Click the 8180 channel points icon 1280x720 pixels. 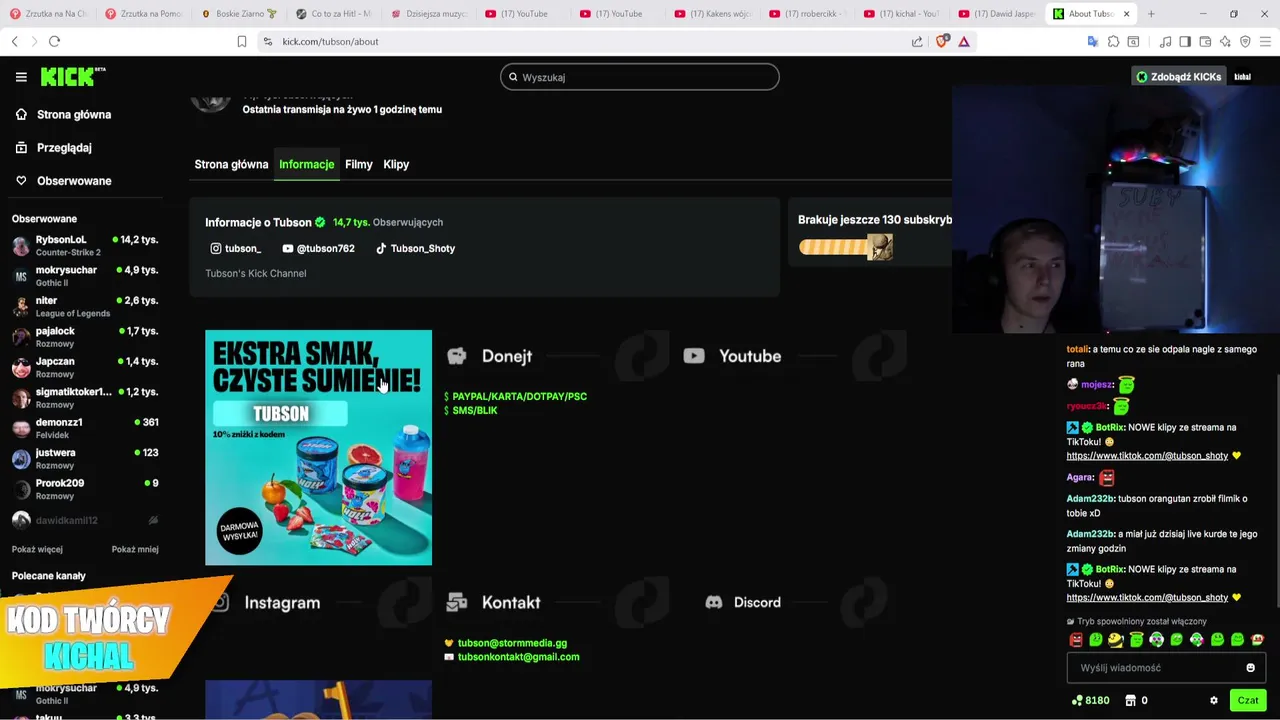[x=1077, y=700]
